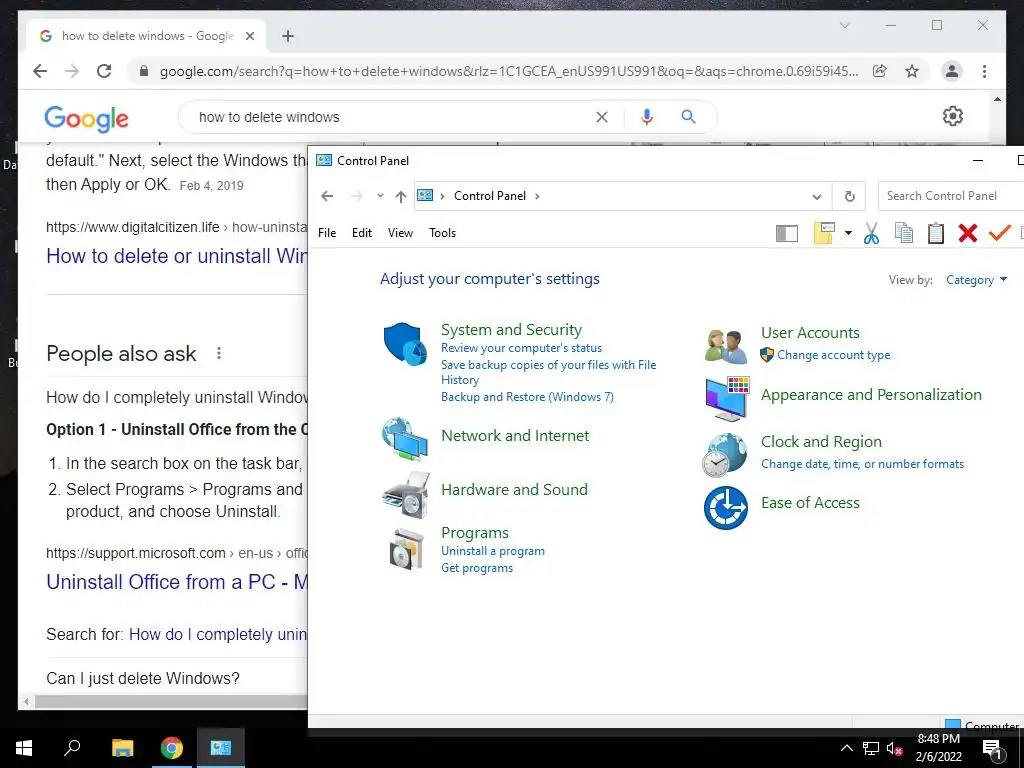Viewport: 1024px width, 768px height.
Task: Open File Explorer from the taskbar
Action: (122, 748)
